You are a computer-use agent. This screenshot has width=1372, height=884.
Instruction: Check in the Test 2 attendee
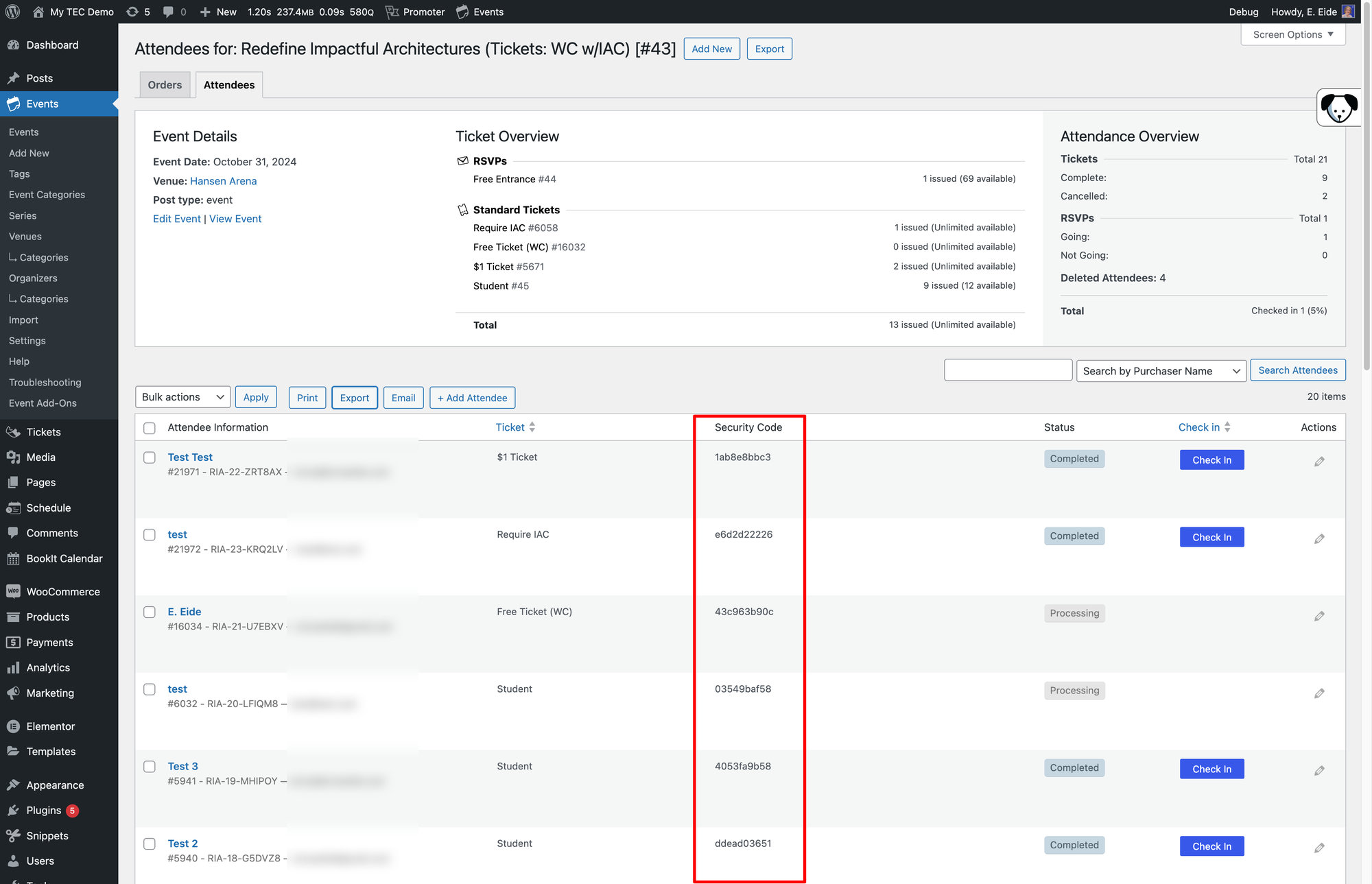pos(1211,846)
